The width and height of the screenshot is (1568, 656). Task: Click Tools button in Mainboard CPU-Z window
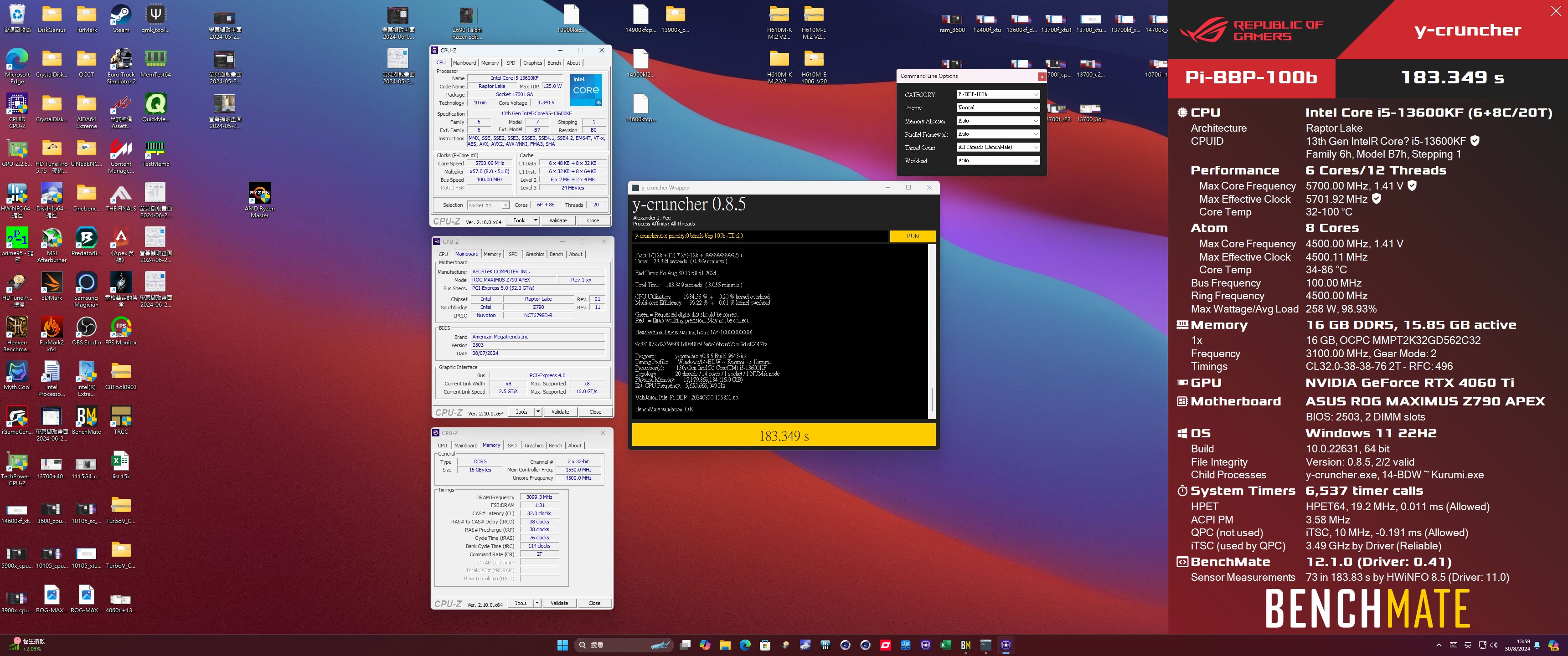point(521,412)
